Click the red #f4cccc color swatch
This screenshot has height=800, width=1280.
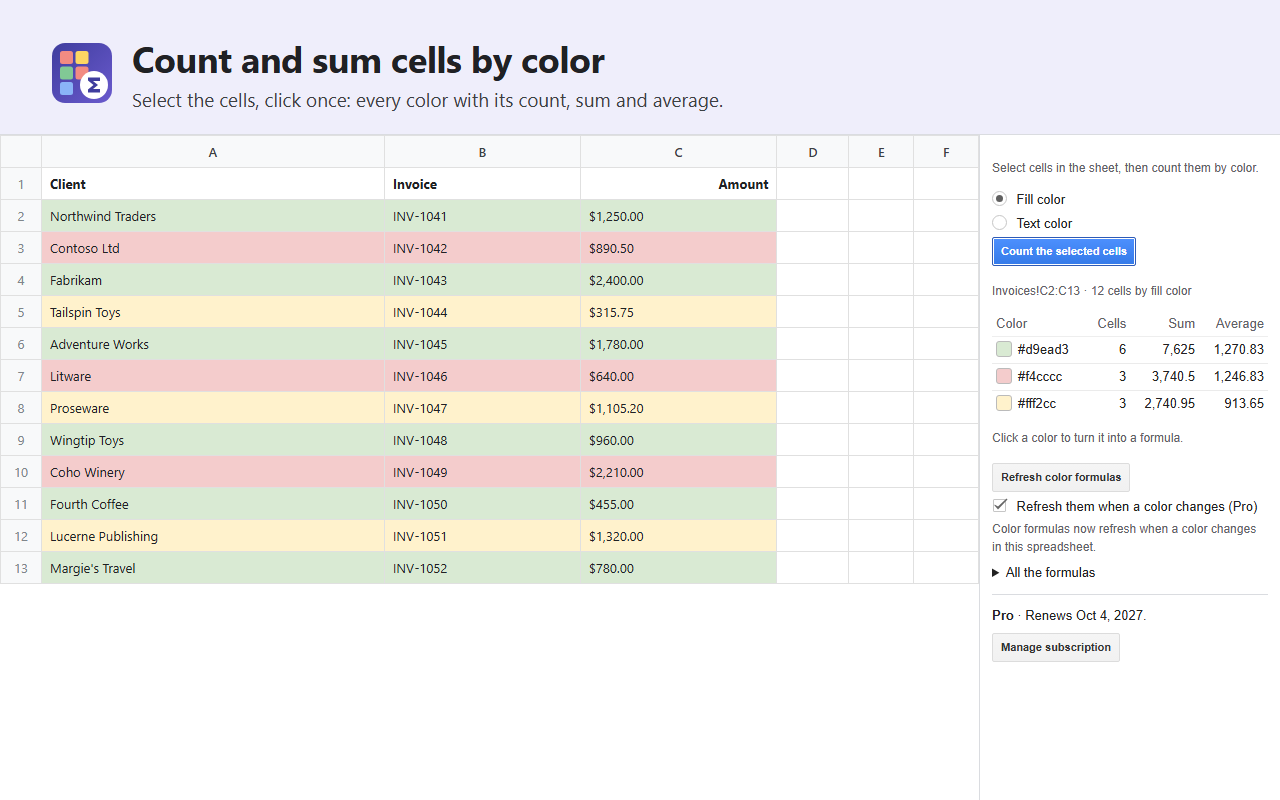(x=1004, y=376)
